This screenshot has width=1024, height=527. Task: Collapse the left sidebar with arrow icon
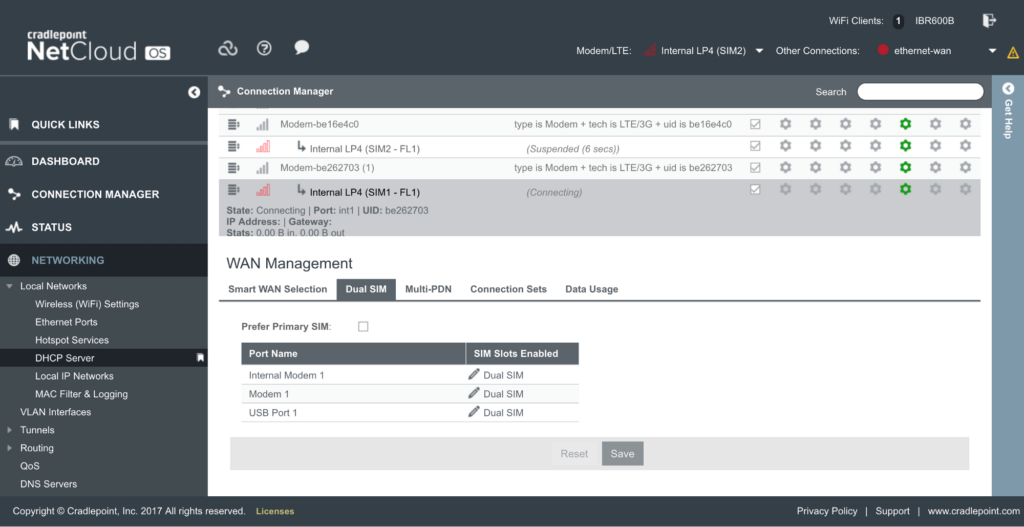tap(194, 92)
